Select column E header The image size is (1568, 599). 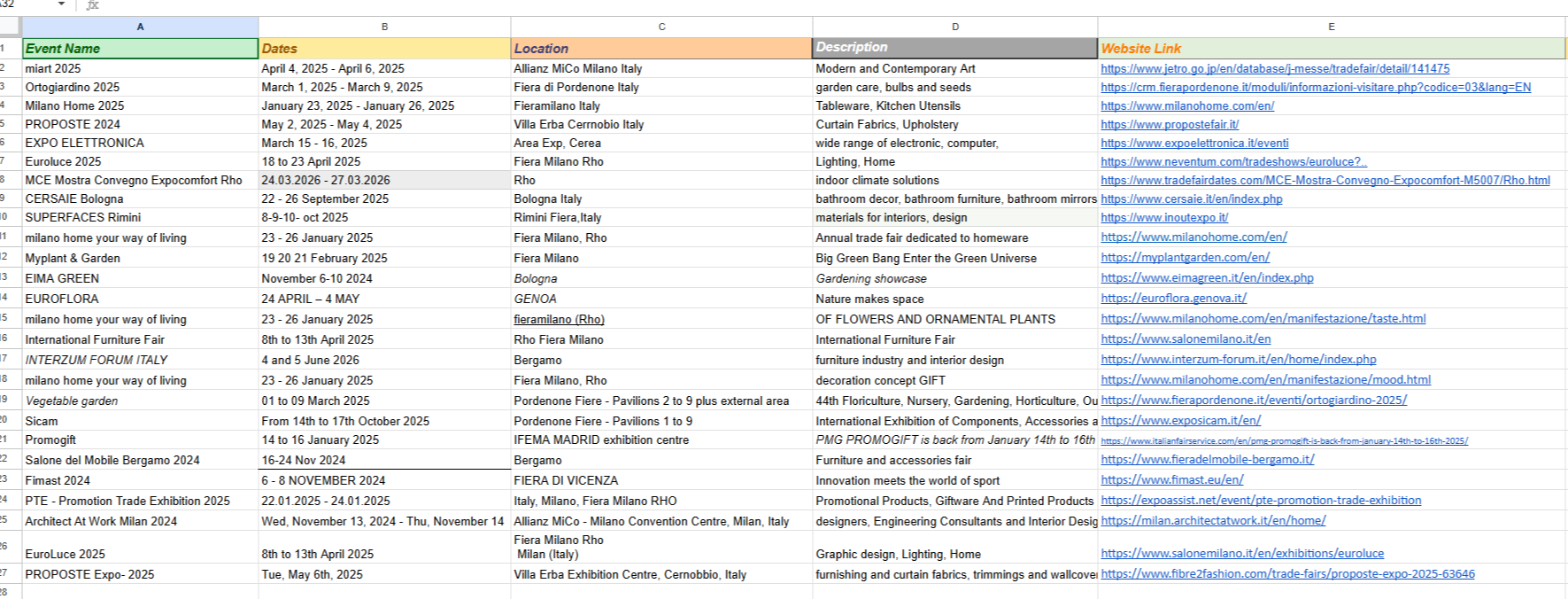pos(1331,27)
